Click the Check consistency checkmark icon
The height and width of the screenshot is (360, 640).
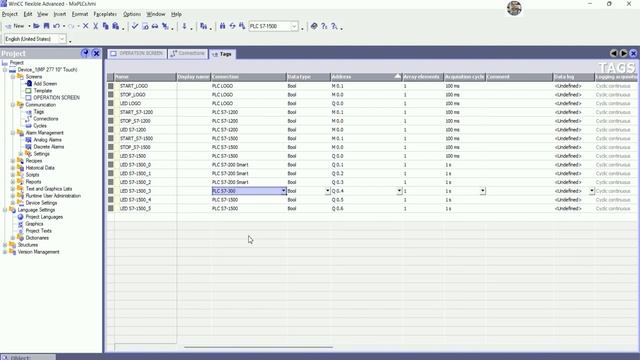click(135, 26)
